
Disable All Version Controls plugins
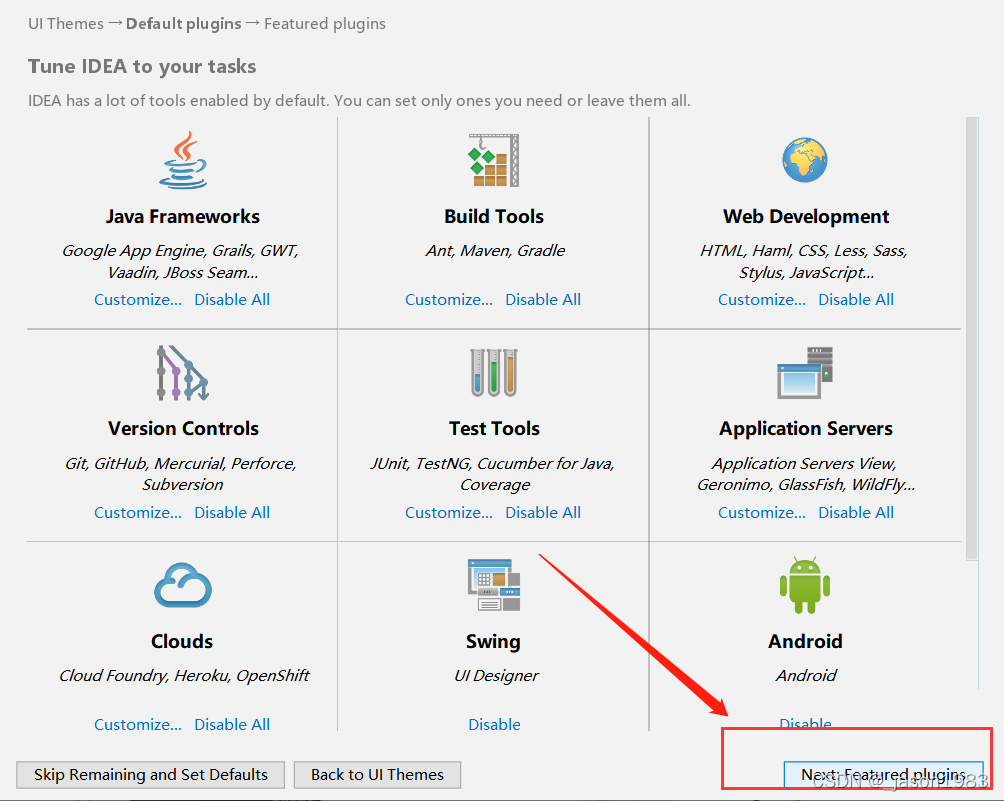pyautogui.click(x=232, y=513)
